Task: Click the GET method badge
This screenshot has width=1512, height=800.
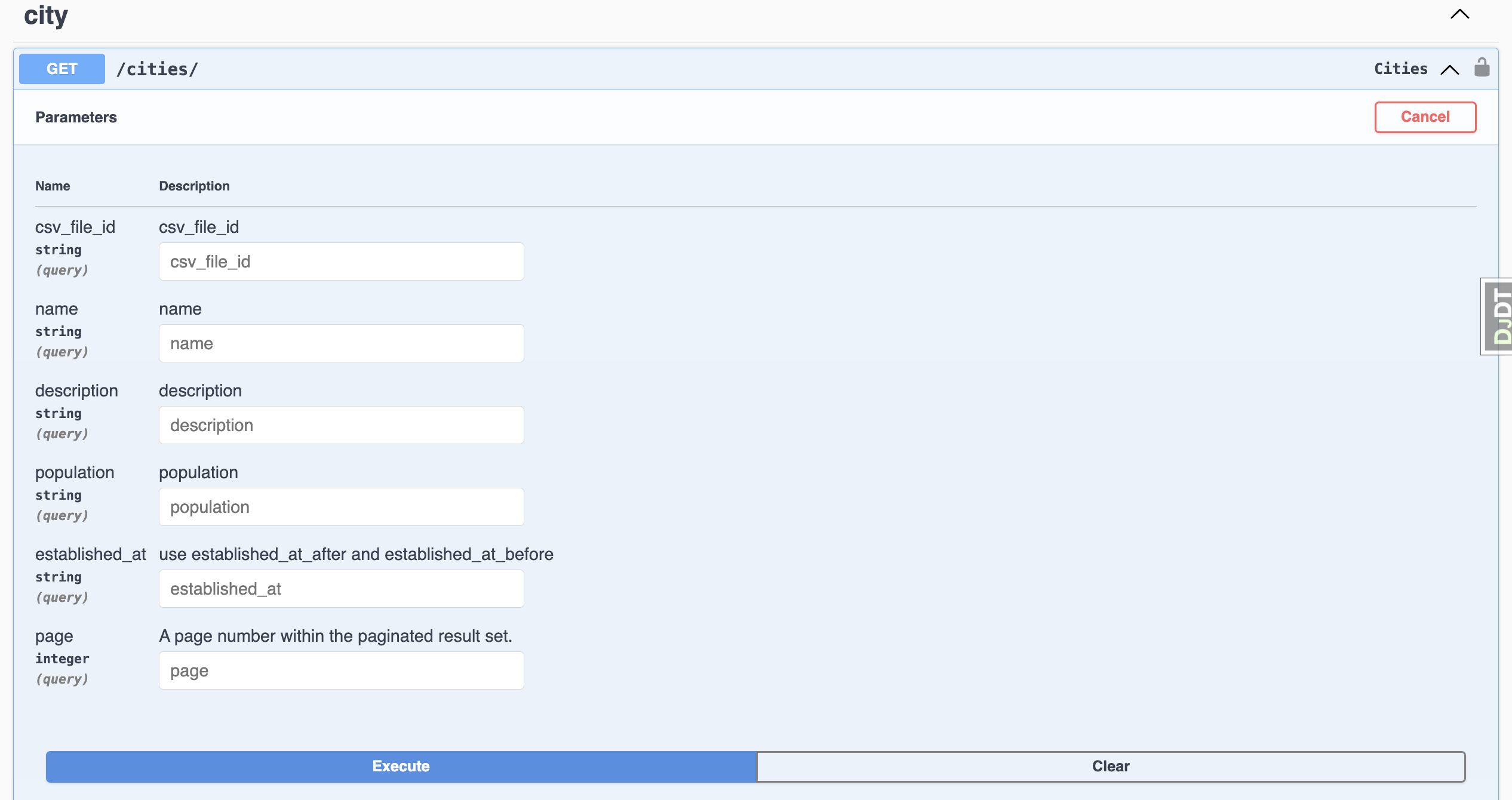Action: (x=62, y=69)
